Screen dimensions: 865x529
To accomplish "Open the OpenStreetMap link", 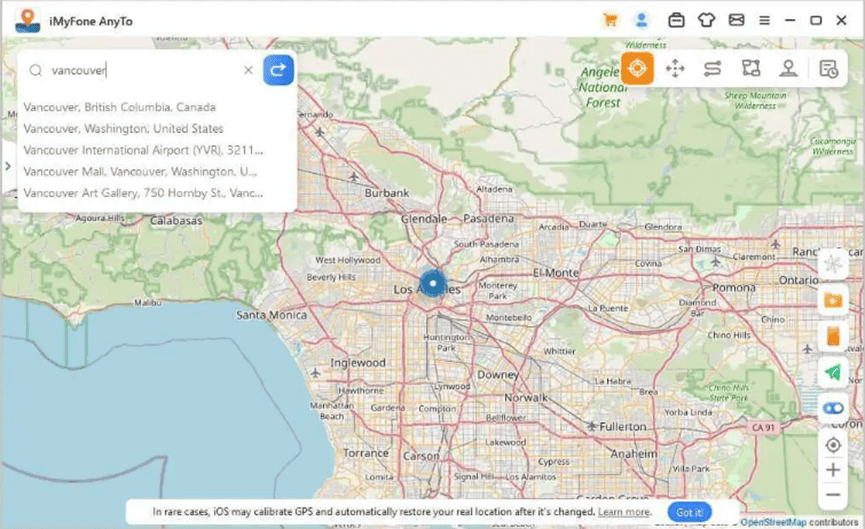I will coord(773,522).
